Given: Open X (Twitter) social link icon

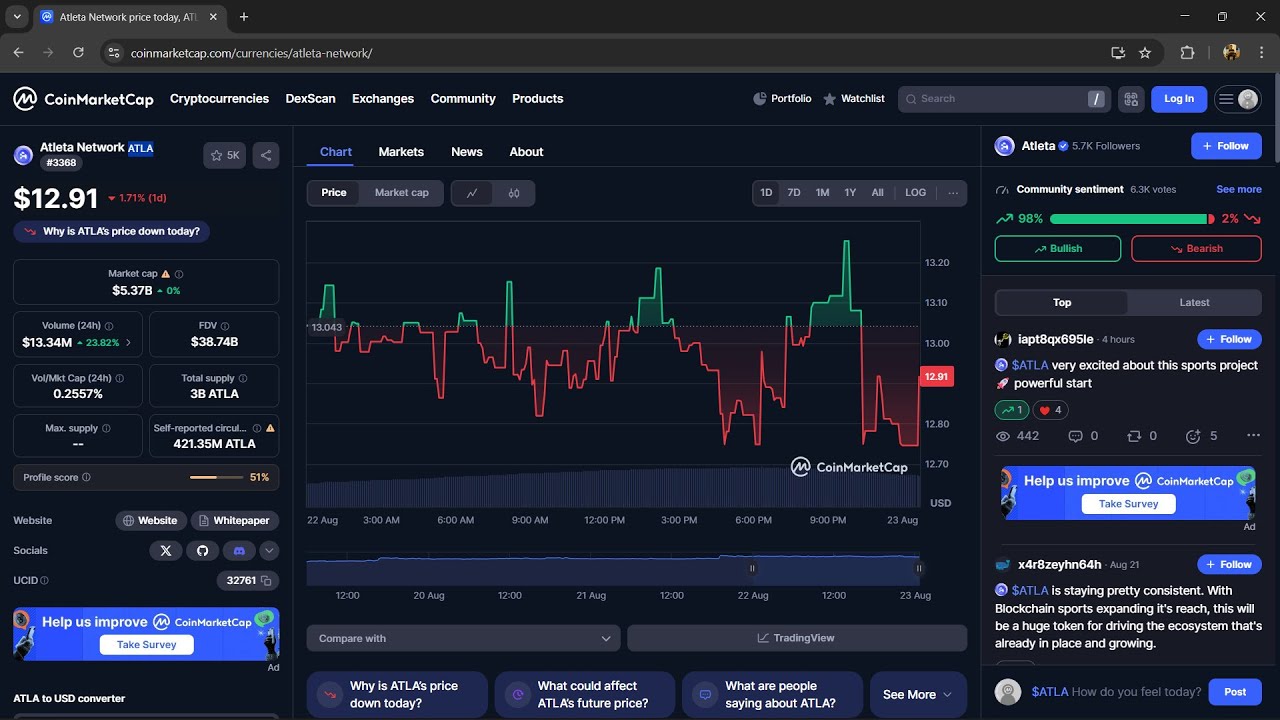Looking at the screenshot, I should point(166,551).
